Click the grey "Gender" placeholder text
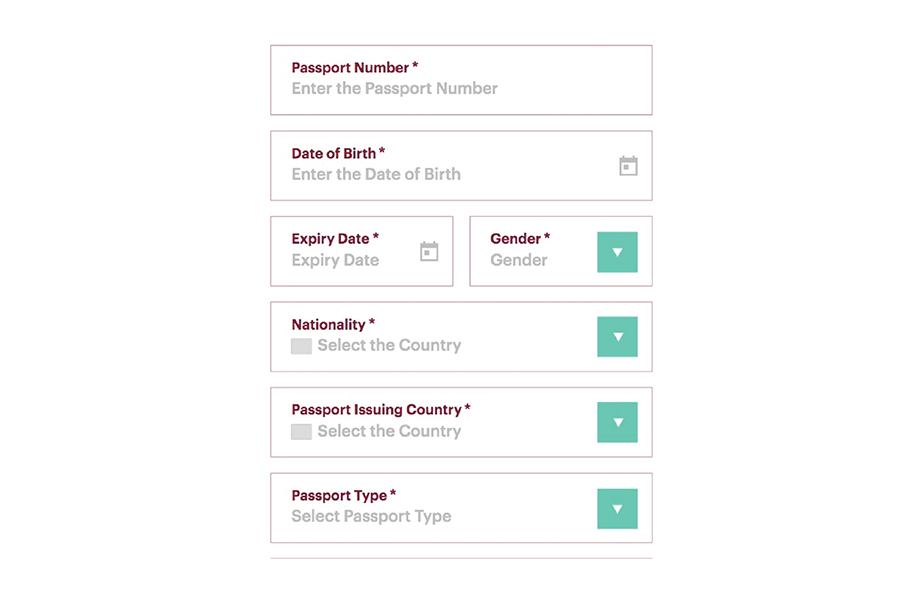910x600 pixels. point(519,260)
